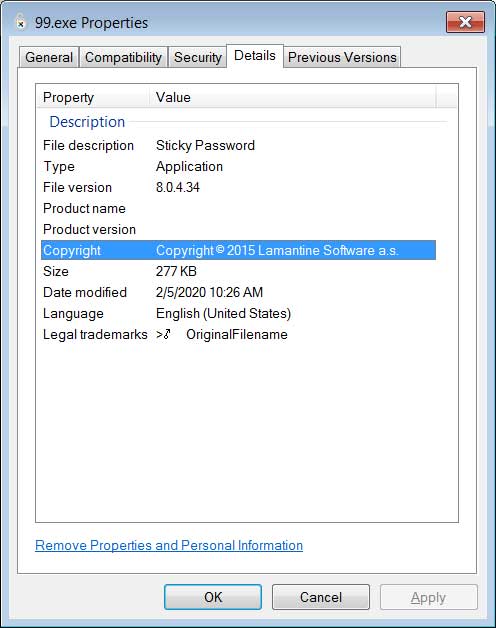Select the Date modified property label
The width and height of the screenshot is (496, 628).
[x=85, y=292]
